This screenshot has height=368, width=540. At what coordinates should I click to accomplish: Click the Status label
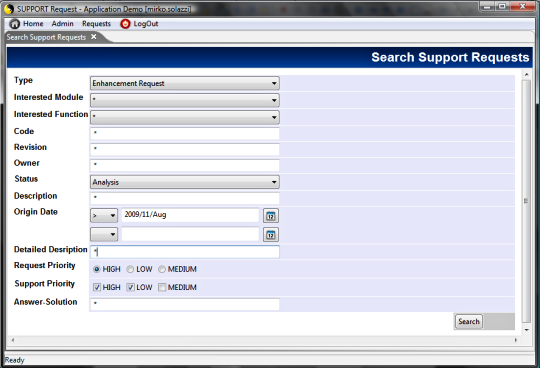(x=26, y=179)
